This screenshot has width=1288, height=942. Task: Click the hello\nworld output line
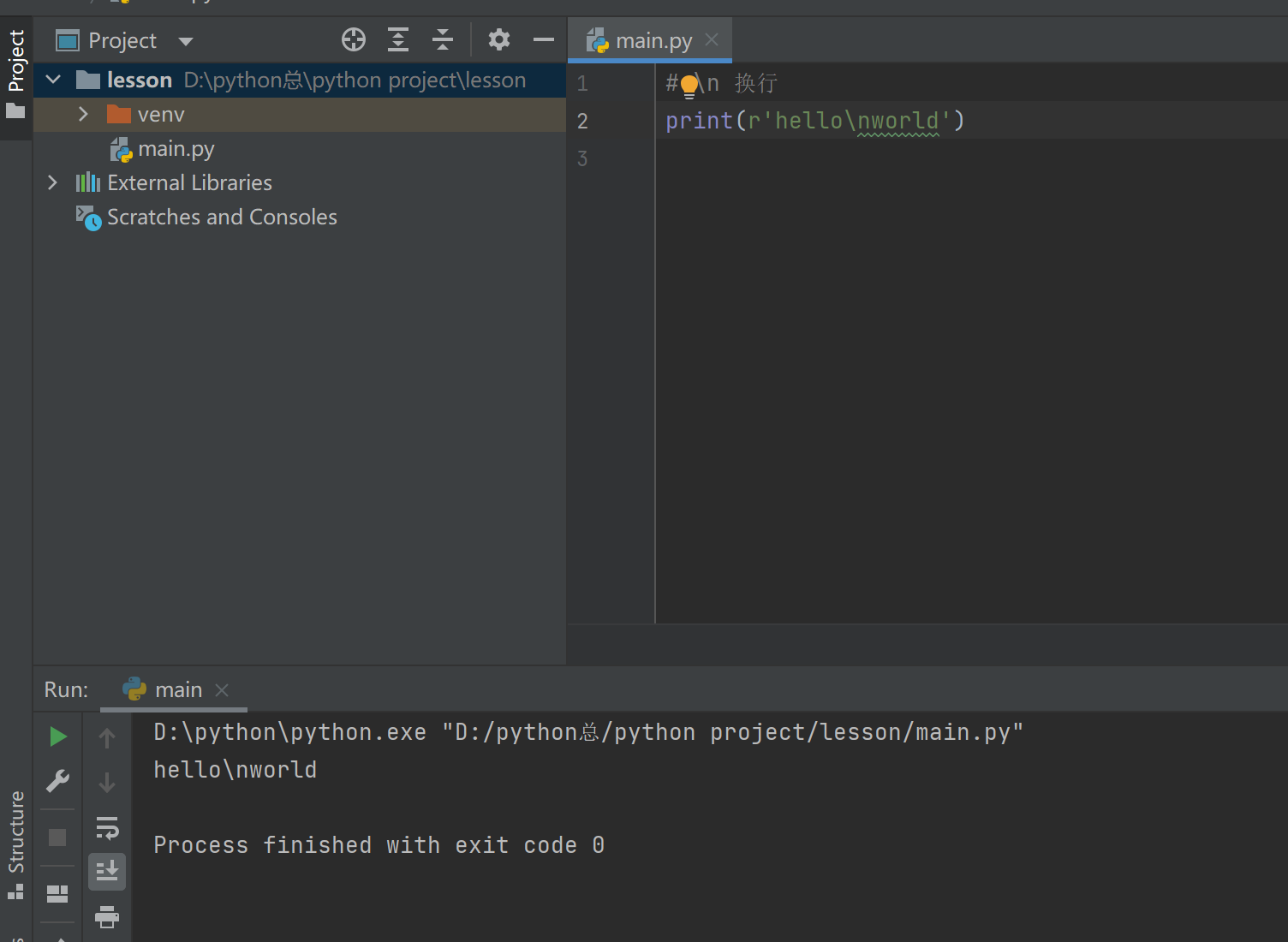point(236,770)
